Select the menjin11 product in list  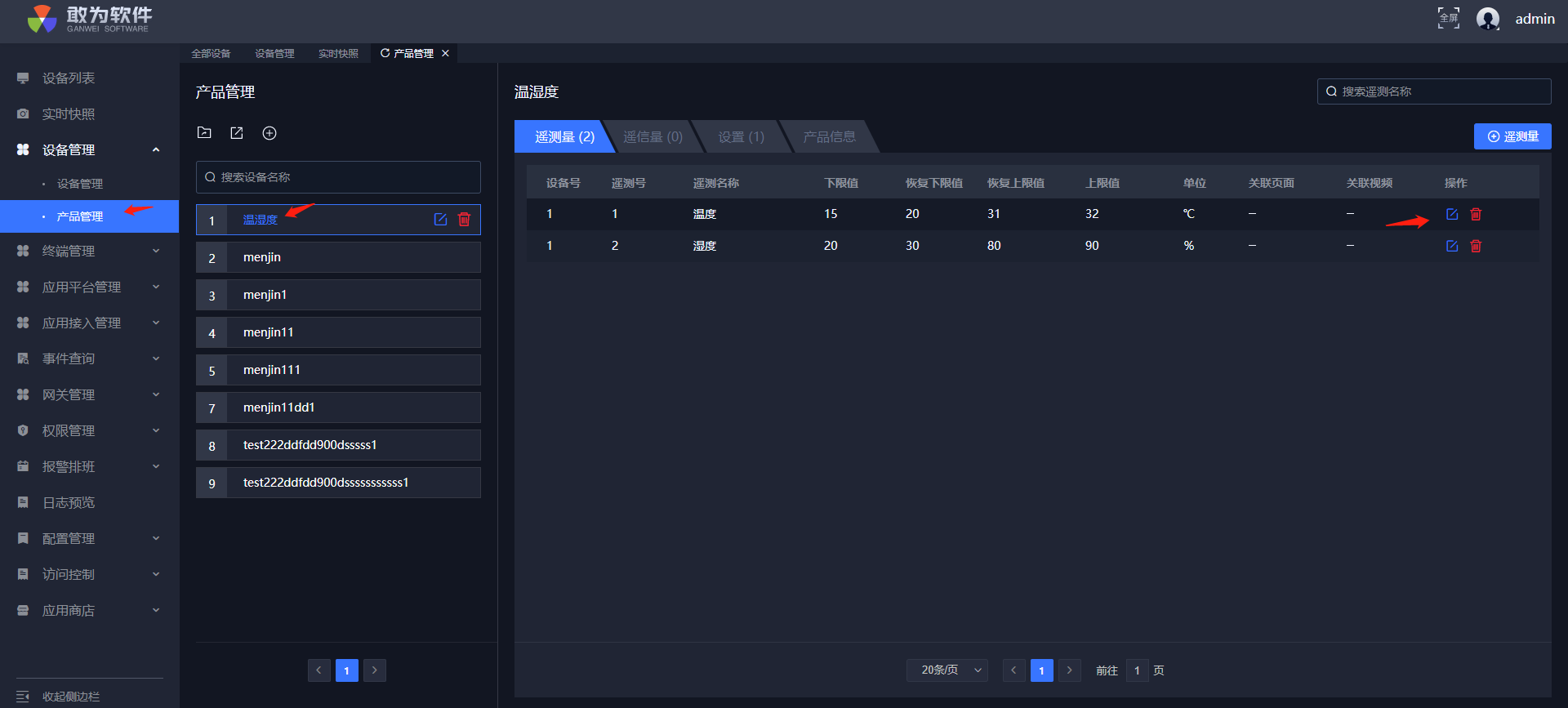point(338,332)
